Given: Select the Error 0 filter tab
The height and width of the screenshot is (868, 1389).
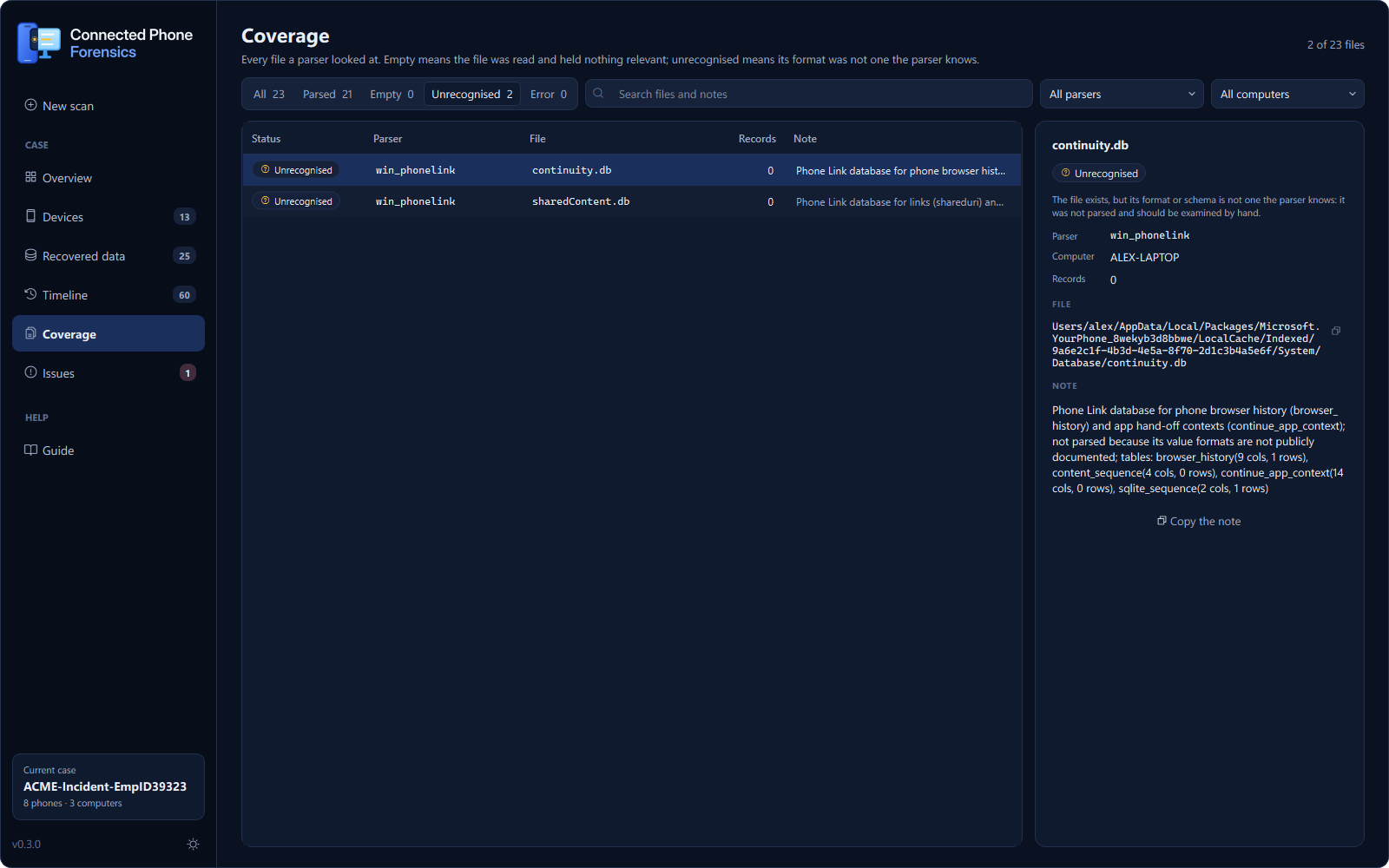Looking at the screenshot, I should [549, 94].
